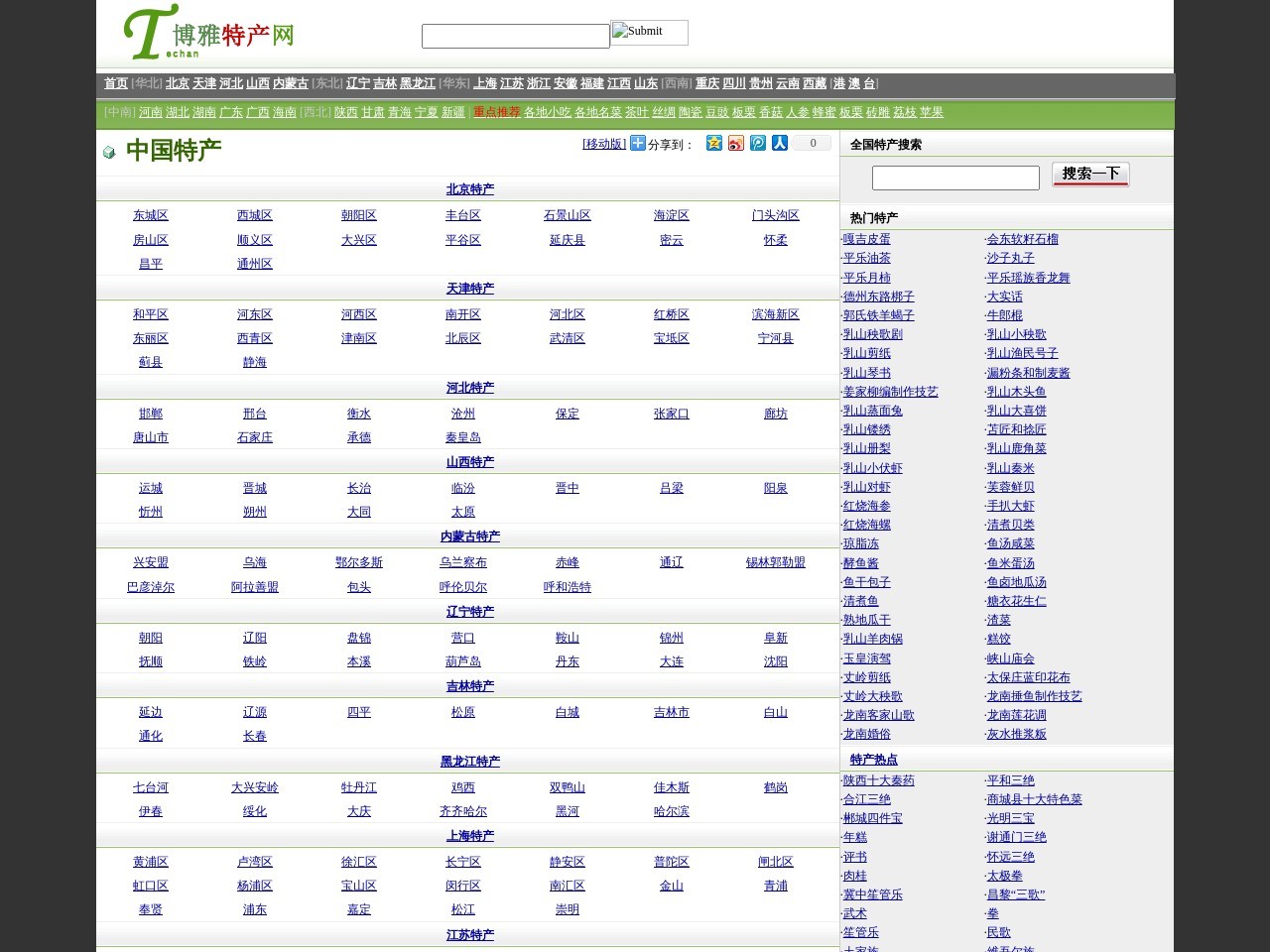This screenshot has width=1270, height=952.
Task: Share to Renren icon
Action: [x=780, y=143]
